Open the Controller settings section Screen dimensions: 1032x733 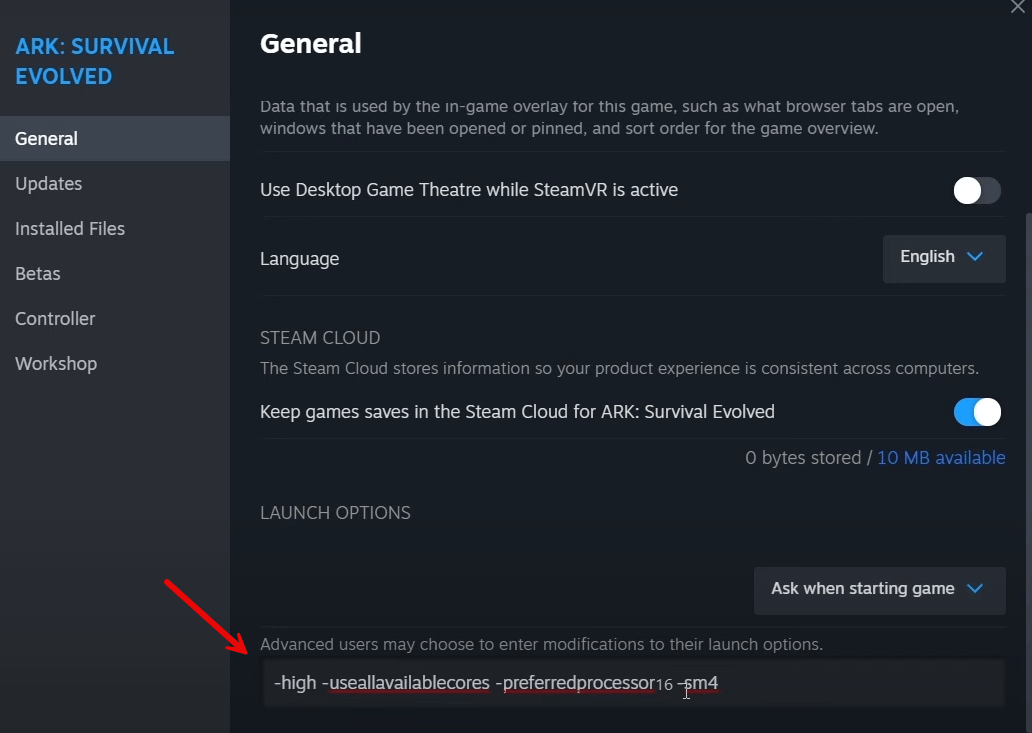(55, 318)
